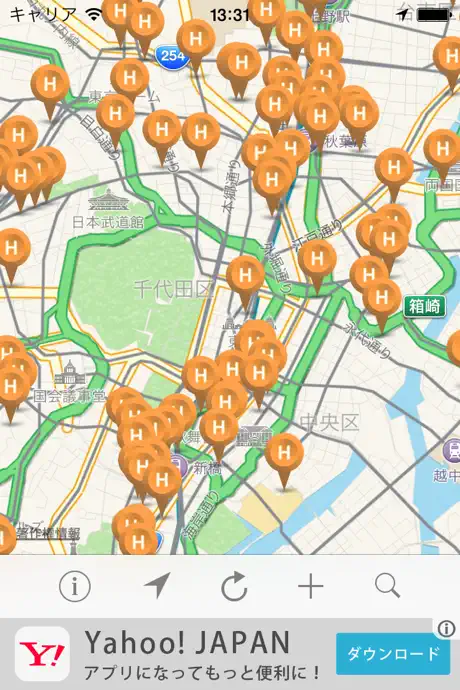The width and height of the screenshot is (460, 690).
Task: Tap the 国会議事堂 building icon
Action: (69, 373)
